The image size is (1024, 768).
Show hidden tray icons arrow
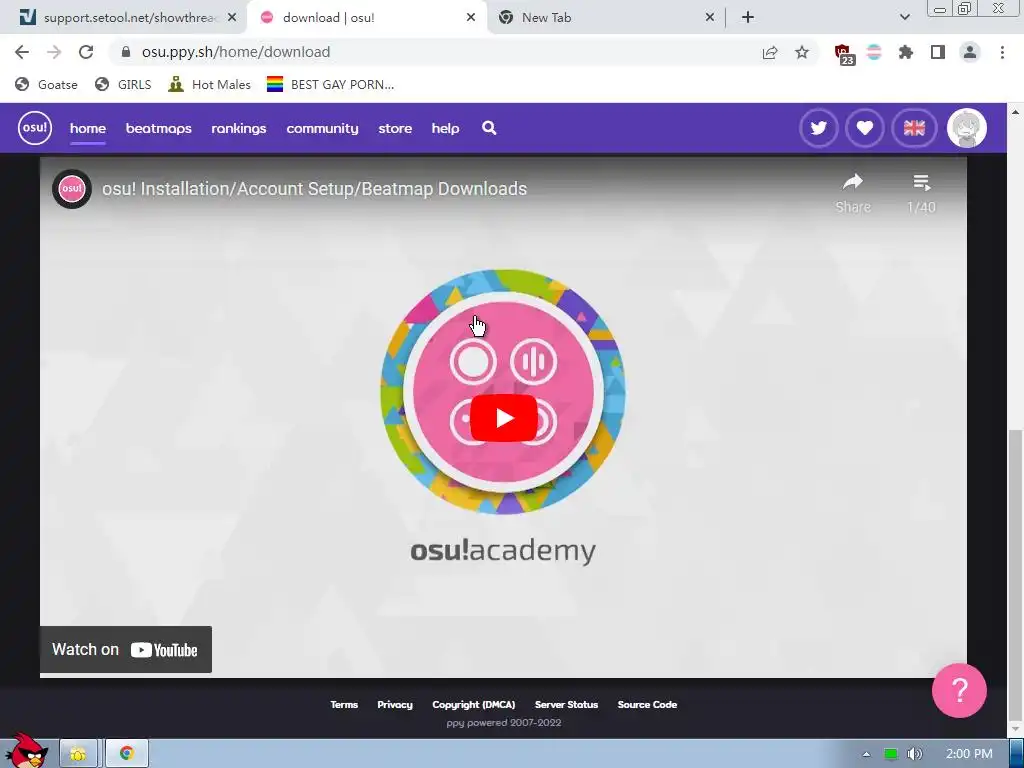click(866, 754)
